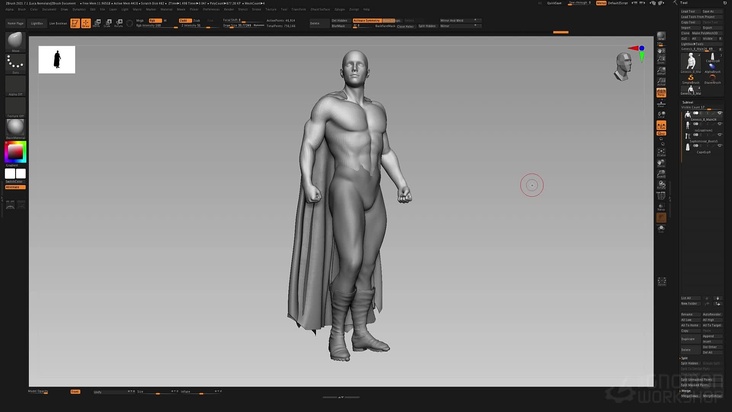This screenshot has width=732, height=412.
Task: Toggle Floor grid on right shelf
Action: (661, 104)
